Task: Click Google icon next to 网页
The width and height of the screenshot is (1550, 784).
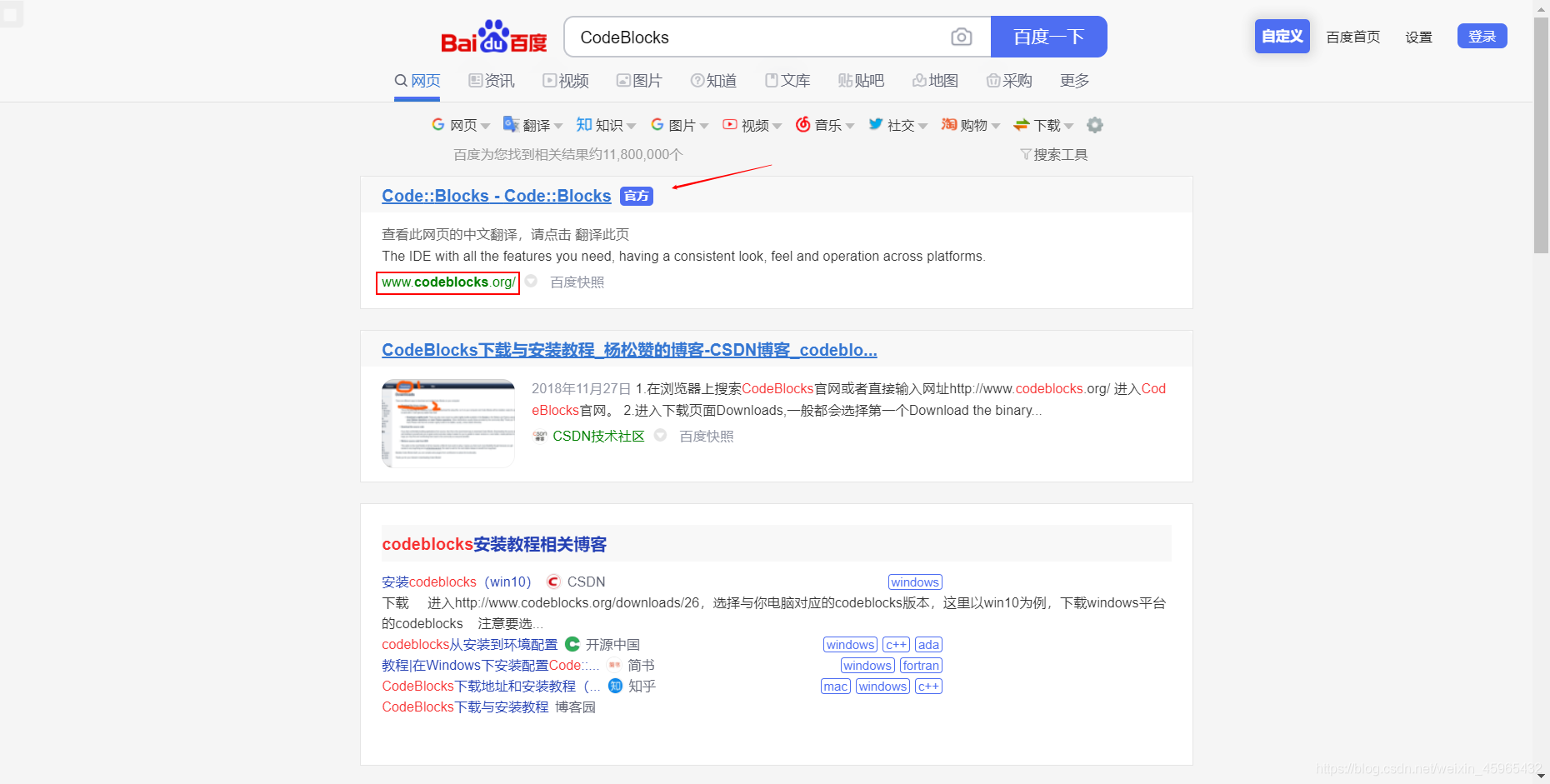Action: point(437,124)
